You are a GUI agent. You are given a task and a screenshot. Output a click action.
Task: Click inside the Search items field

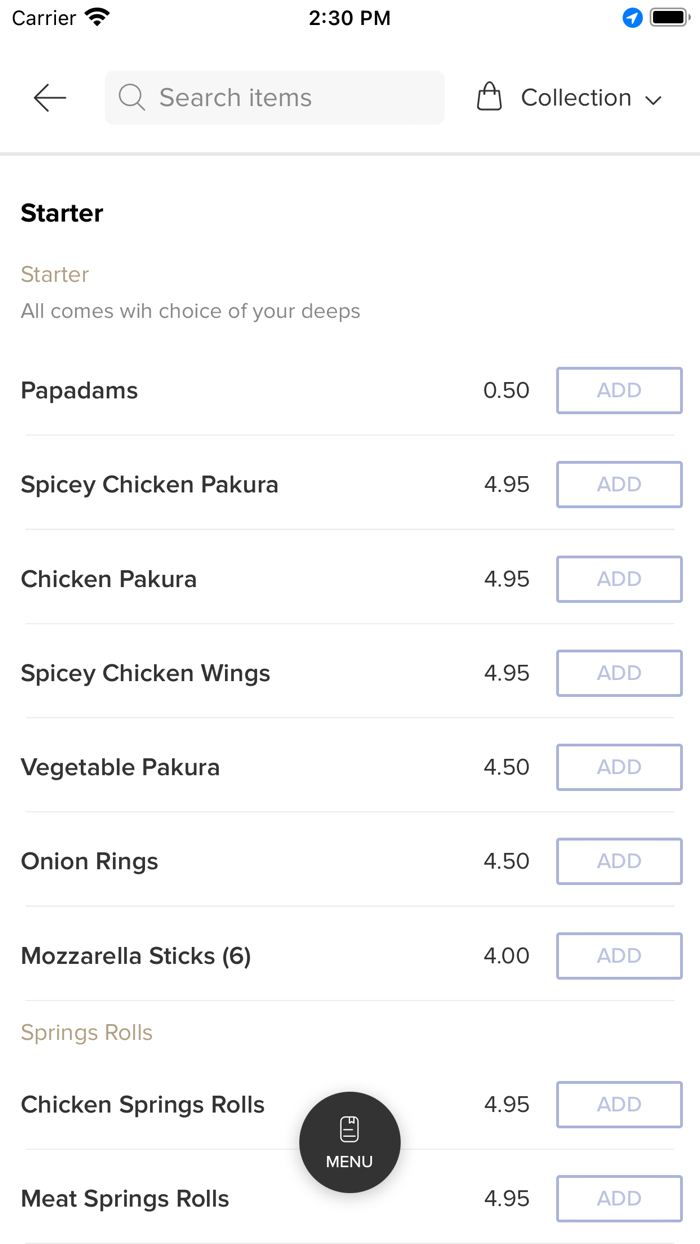coord(275,97)
